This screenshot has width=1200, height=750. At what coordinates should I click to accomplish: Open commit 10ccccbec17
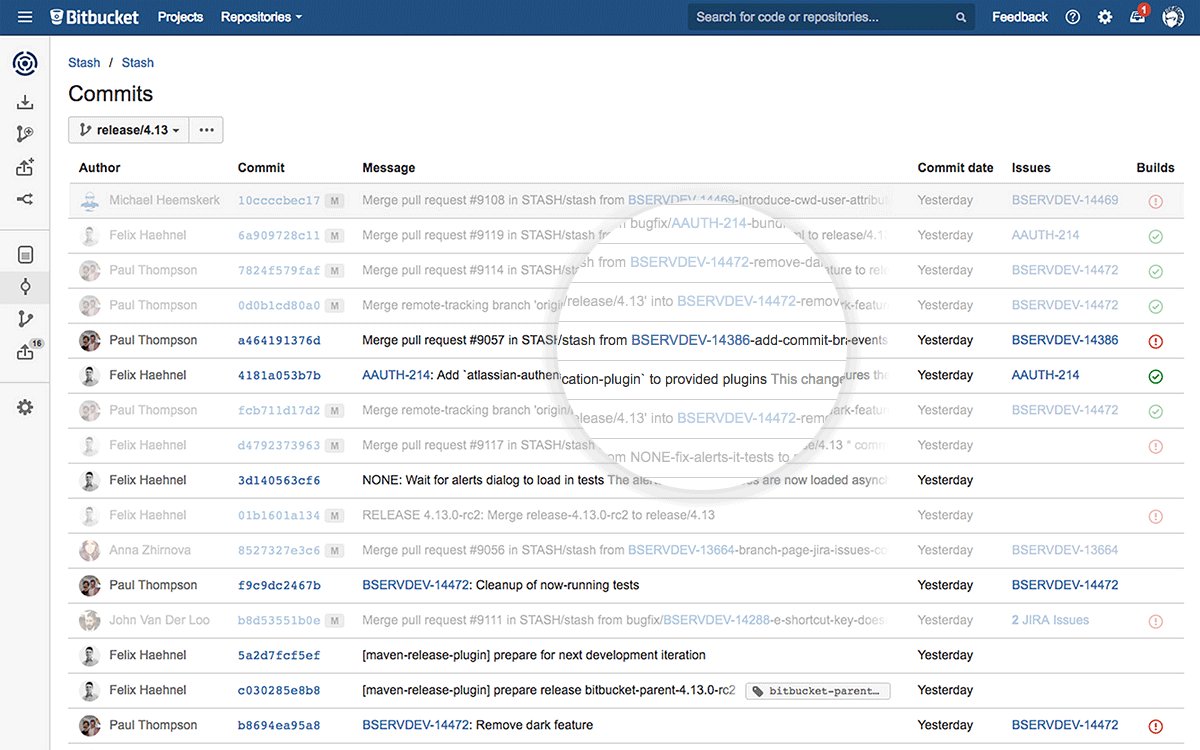(x=279, y=200)
